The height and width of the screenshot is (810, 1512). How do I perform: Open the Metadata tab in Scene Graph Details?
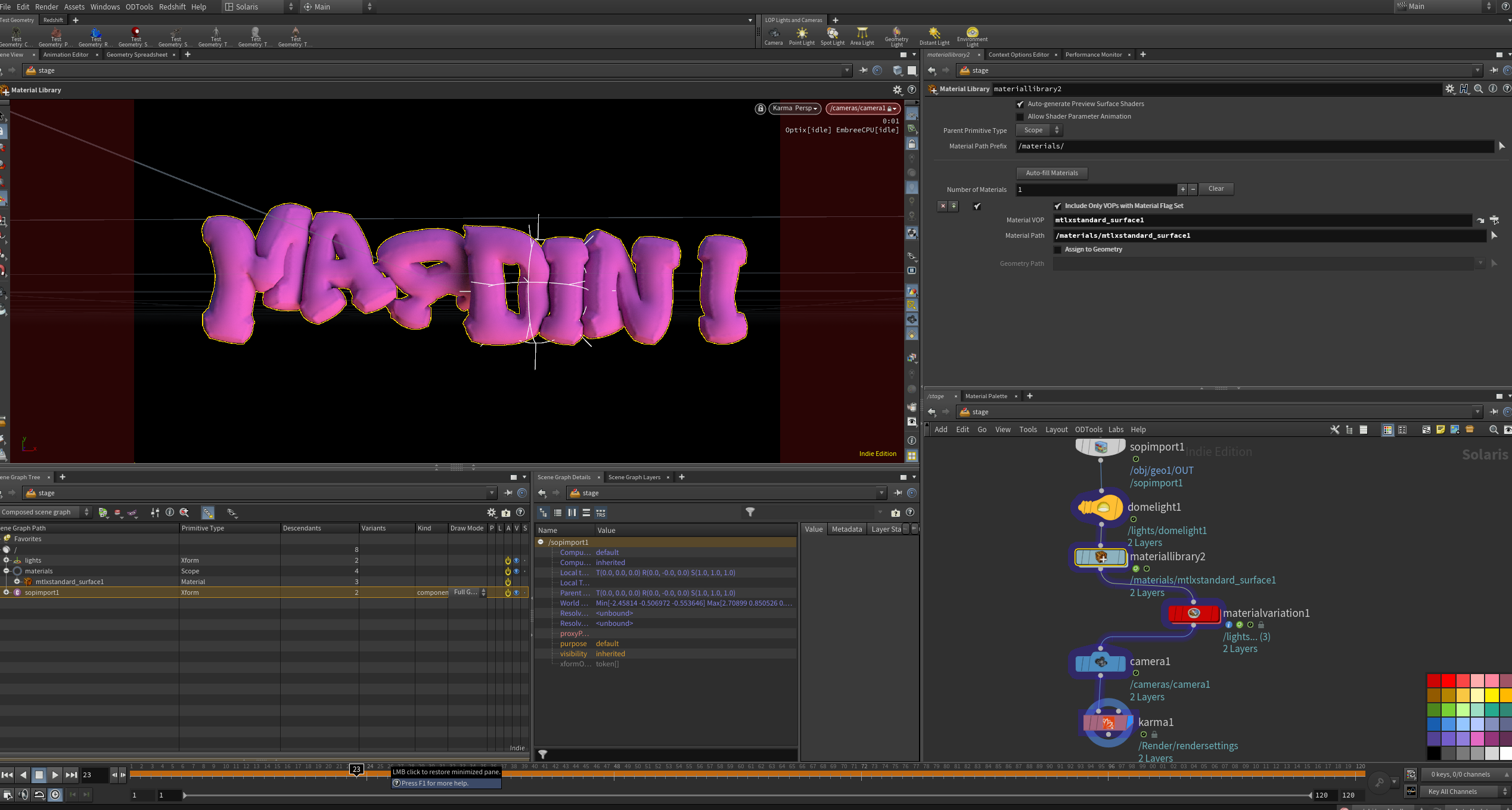pos(846,529)
